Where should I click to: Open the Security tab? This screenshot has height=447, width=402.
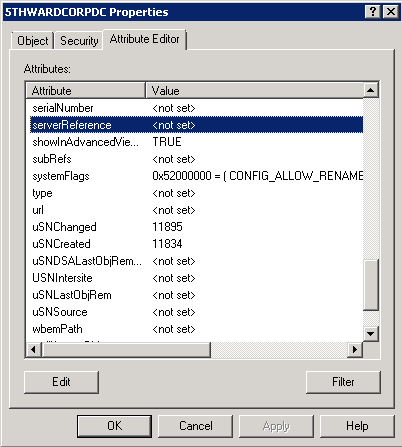point(79,41)
